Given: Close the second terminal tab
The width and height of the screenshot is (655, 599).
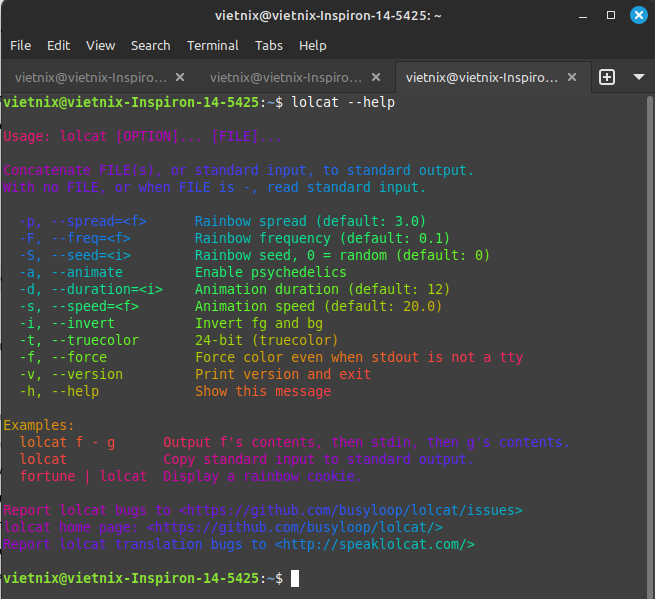Looking at the screenshot, I should tap(376, 77).
